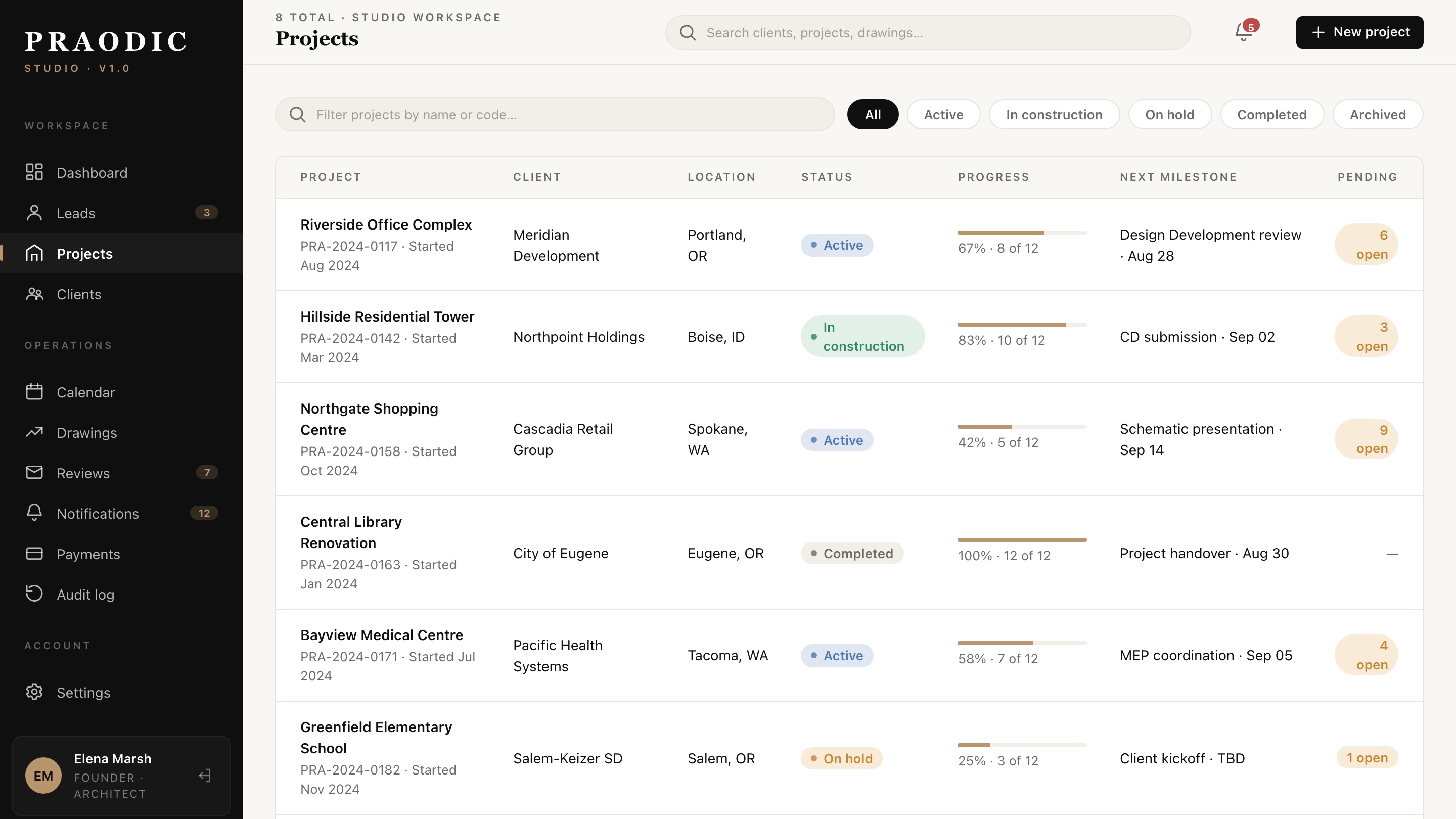Viewport: 1456px width, 819px height.
Task: Open Hillside Residential Tower project
Action: pos(387,316)
